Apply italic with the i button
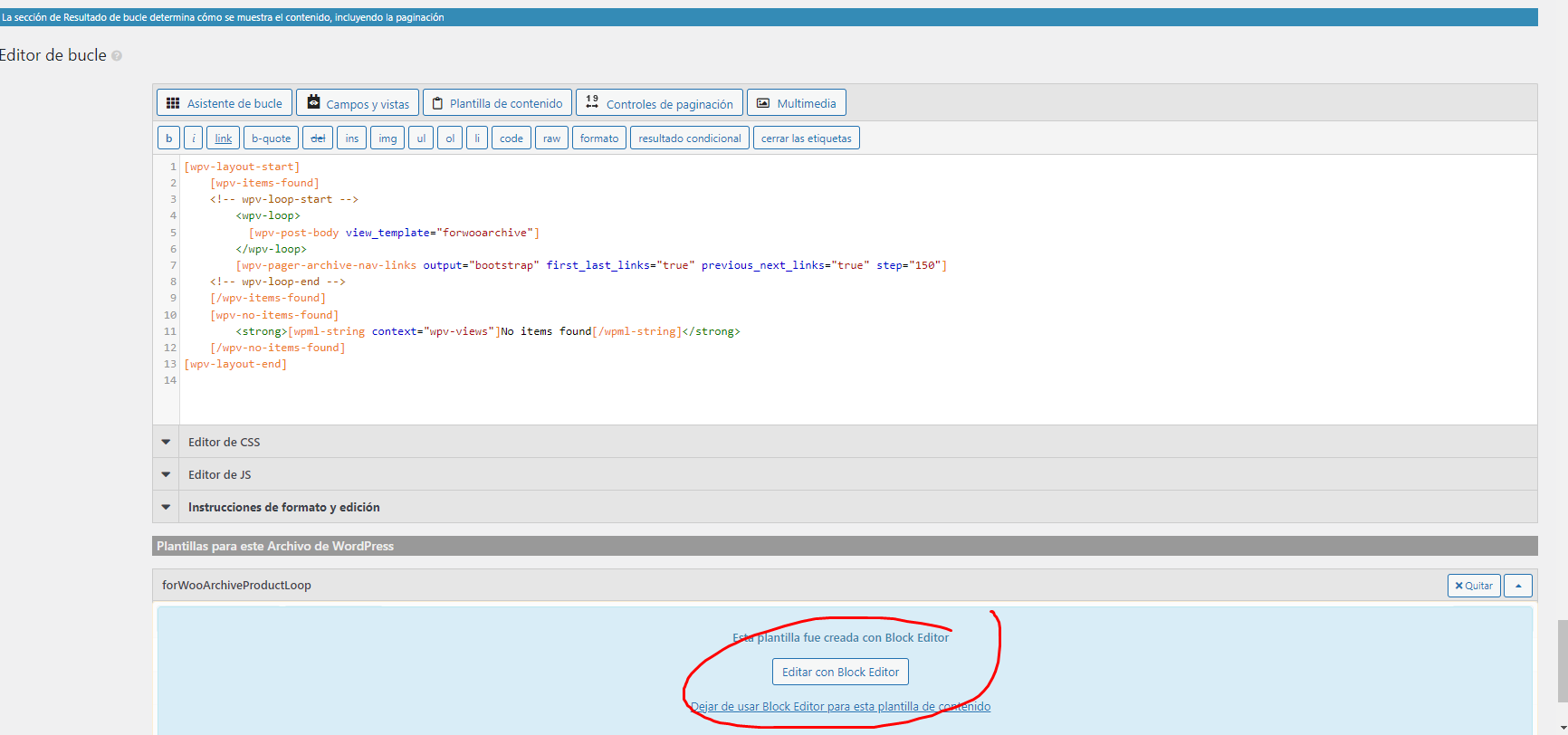 (193, 138)
